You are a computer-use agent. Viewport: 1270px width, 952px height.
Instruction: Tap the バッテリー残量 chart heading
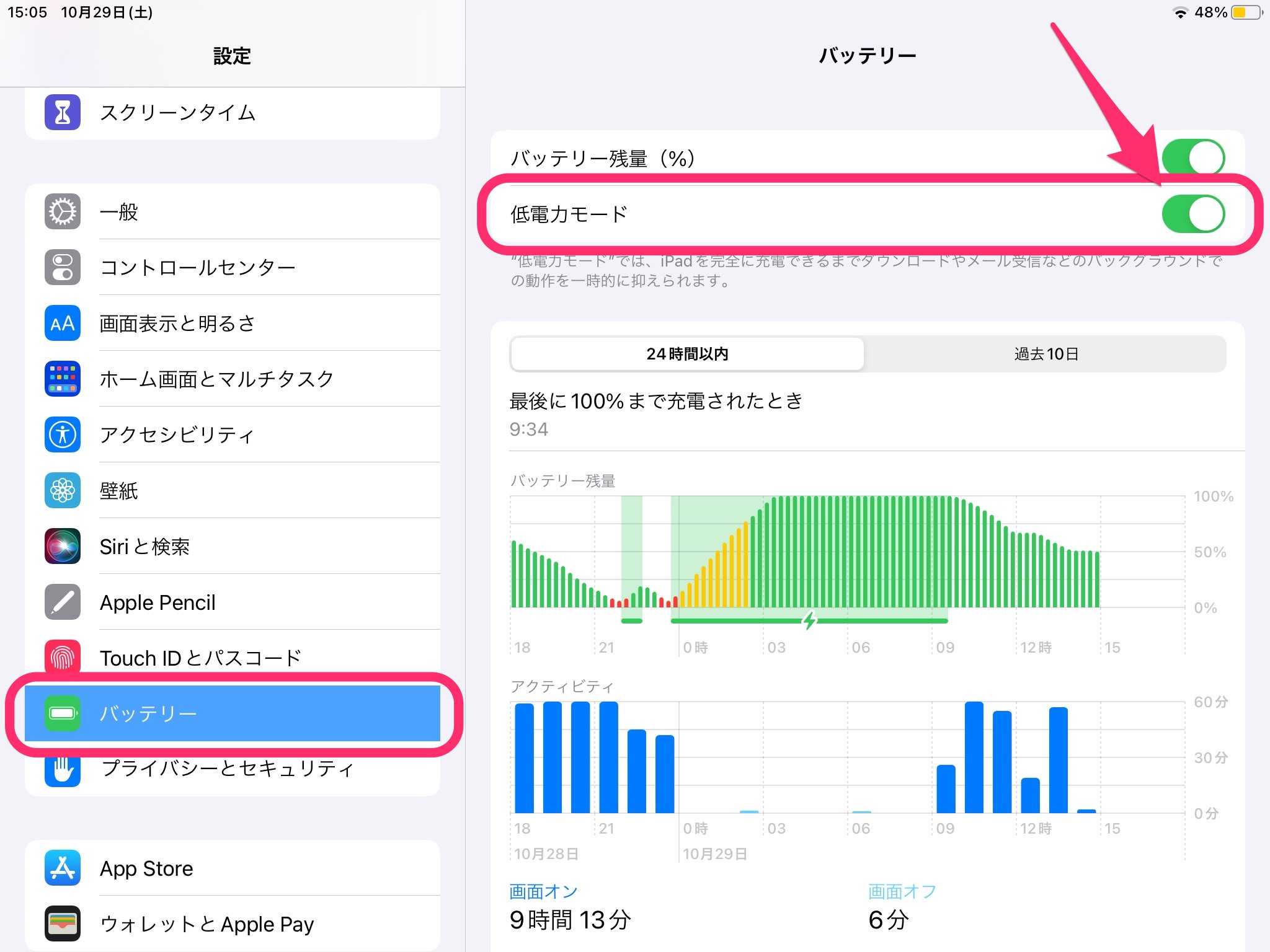pos(562,481)
